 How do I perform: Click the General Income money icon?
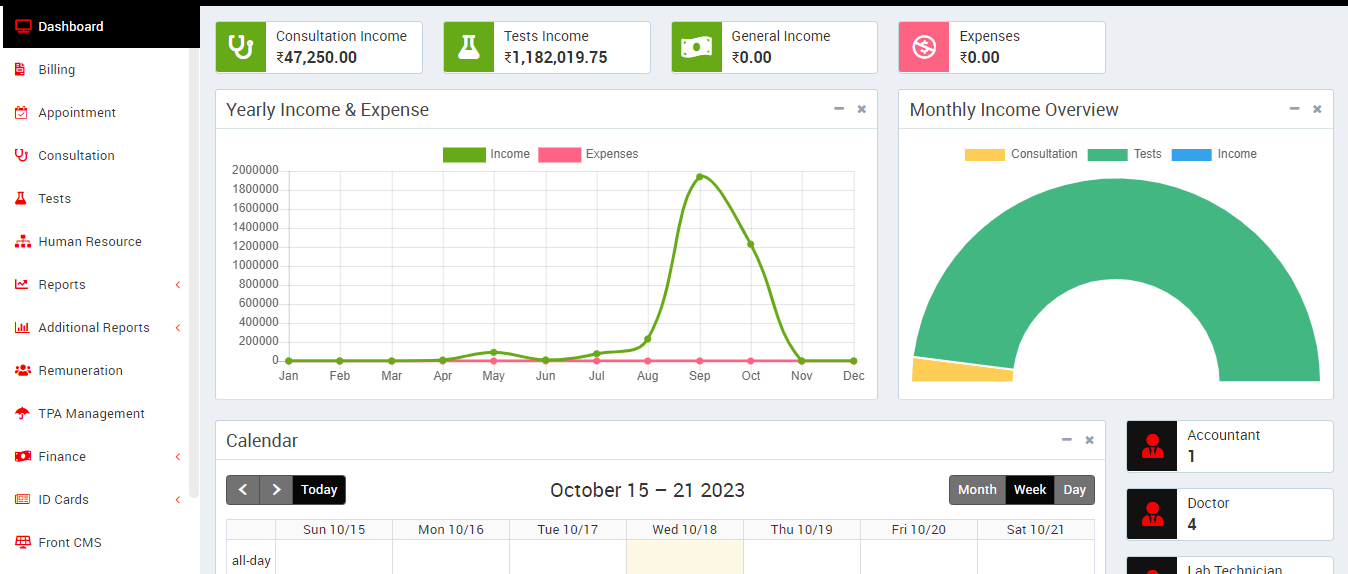click(697, 47)
